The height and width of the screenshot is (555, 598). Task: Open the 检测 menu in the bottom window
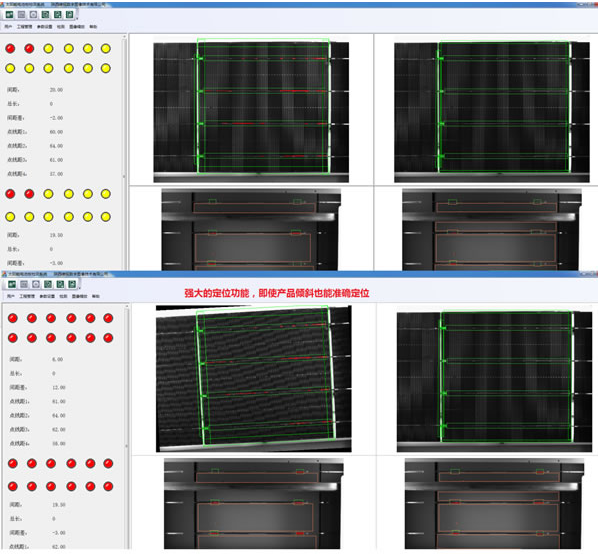[63, 296]
